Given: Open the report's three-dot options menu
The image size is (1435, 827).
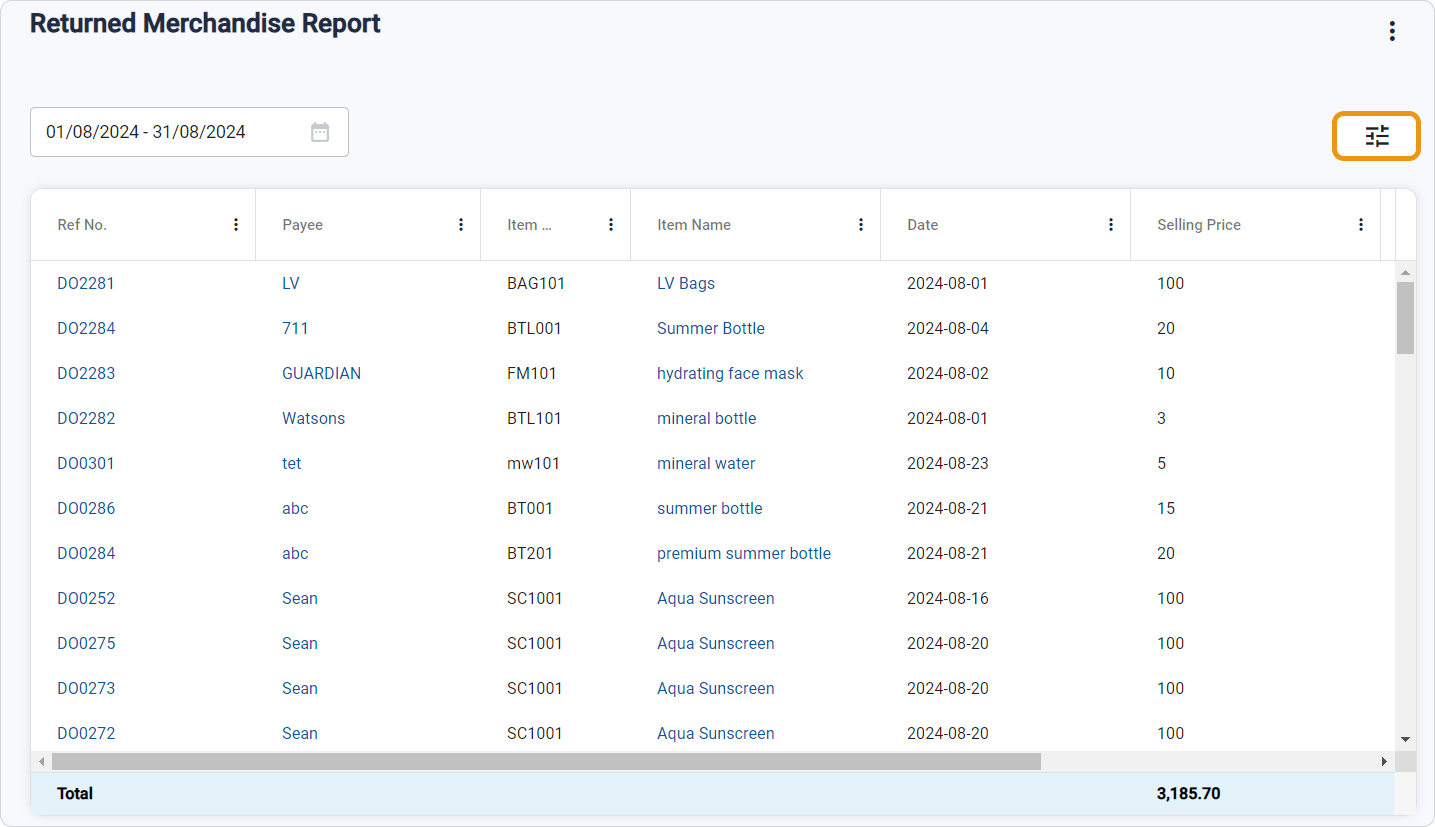Looking at the screenshot, I should tap(1392, 31).
